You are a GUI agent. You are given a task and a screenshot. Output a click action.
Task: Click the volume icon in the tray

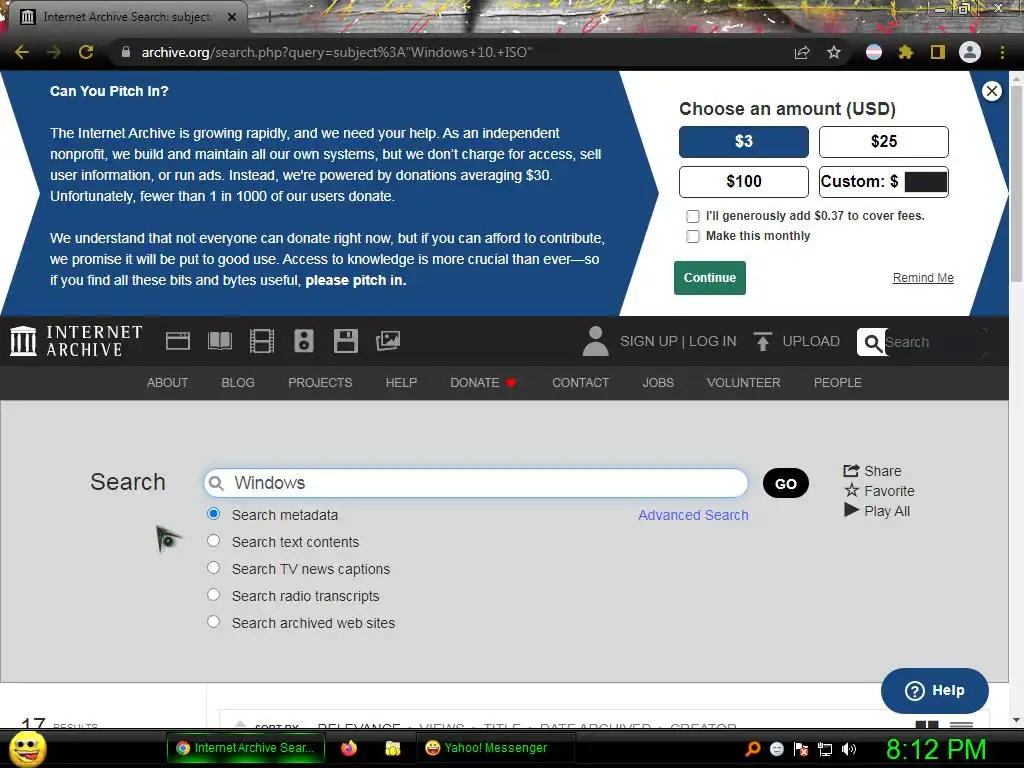(849, 749)
